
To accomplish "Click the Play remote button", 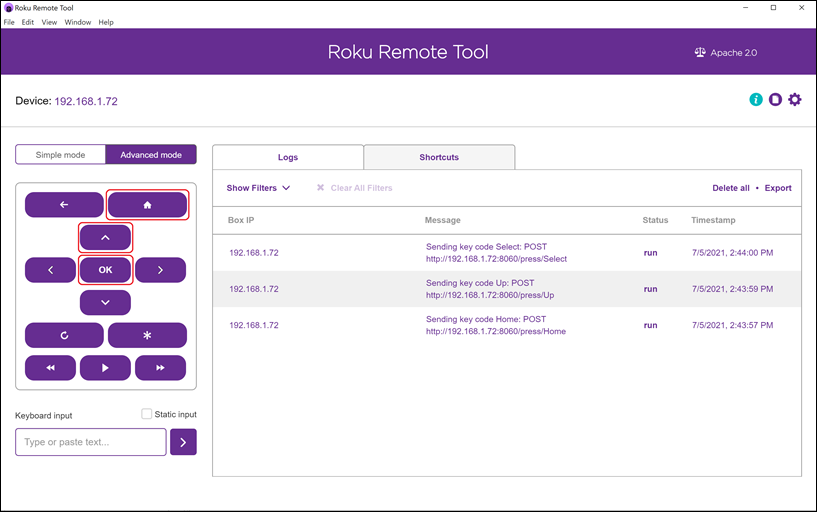I will click(105, 368).
